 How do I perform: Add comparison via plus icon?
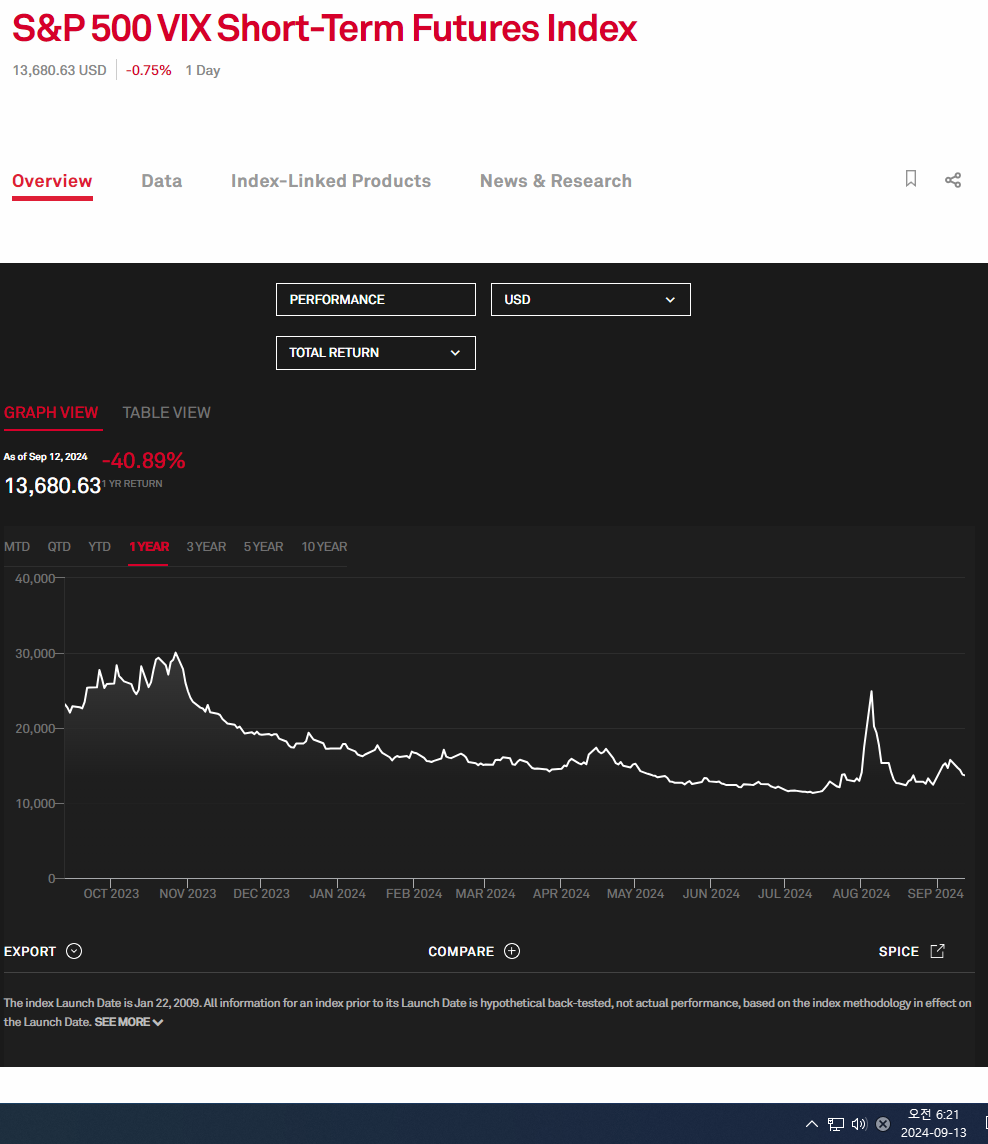(x=512, y=951)
